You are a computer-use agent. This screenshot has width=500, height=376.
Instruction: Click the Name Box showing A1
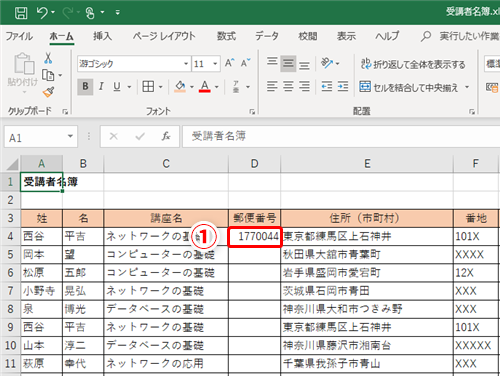(35, 137)
